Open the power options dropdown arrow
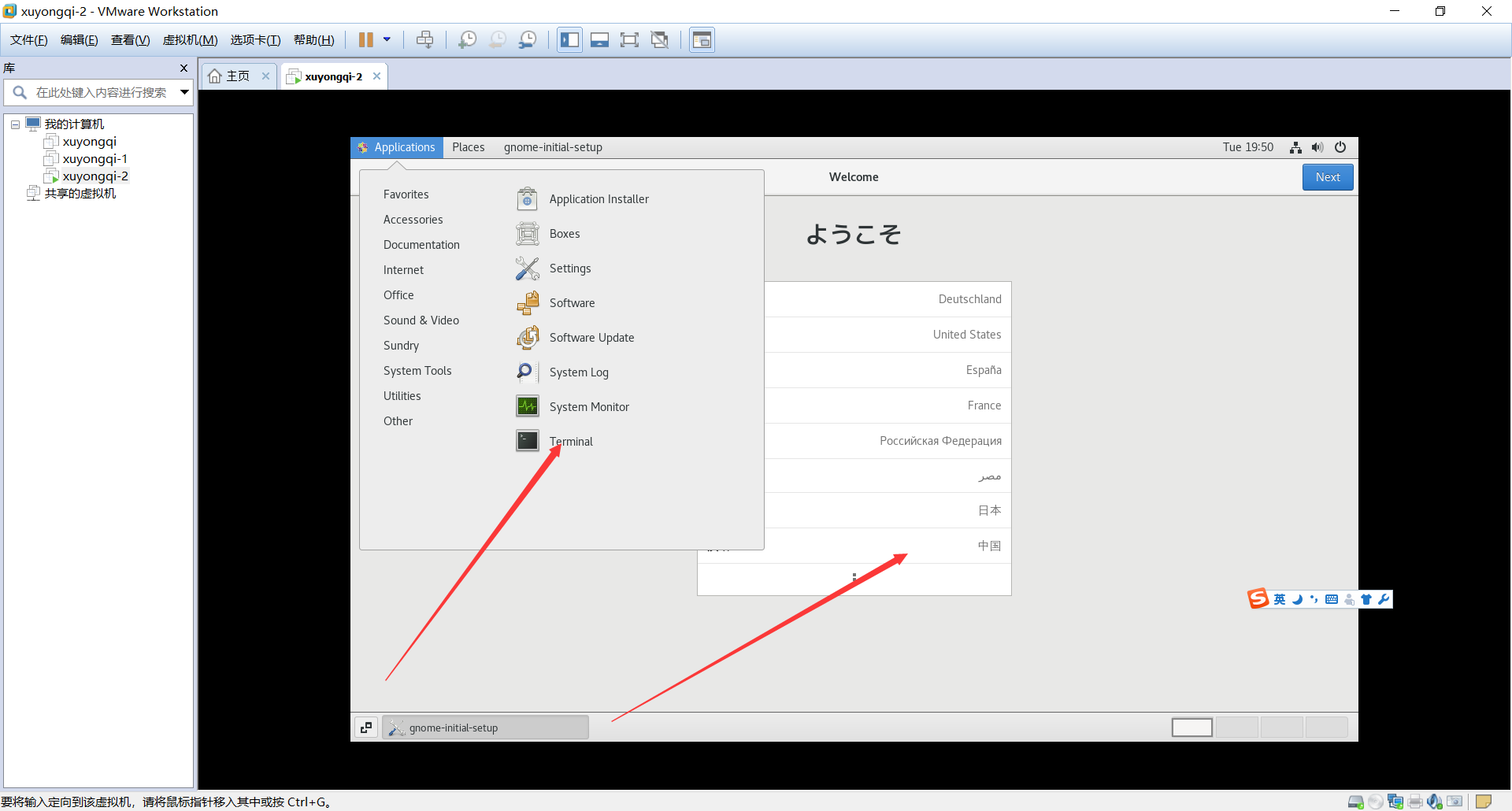The width and height of the screenshot is (1512, 811). [x=387, y=39]
